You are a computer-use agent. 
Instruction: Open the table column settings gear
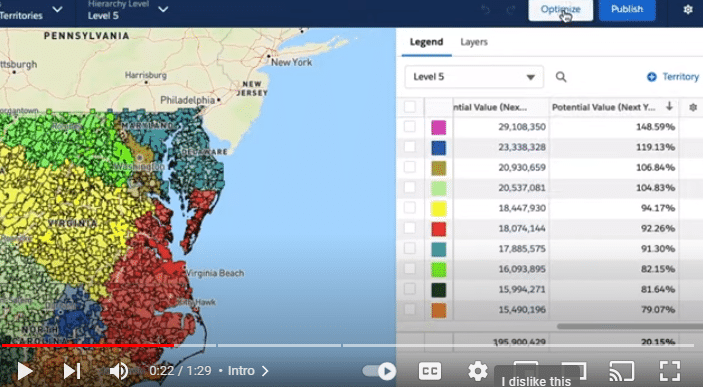click(x=693, y=107)
